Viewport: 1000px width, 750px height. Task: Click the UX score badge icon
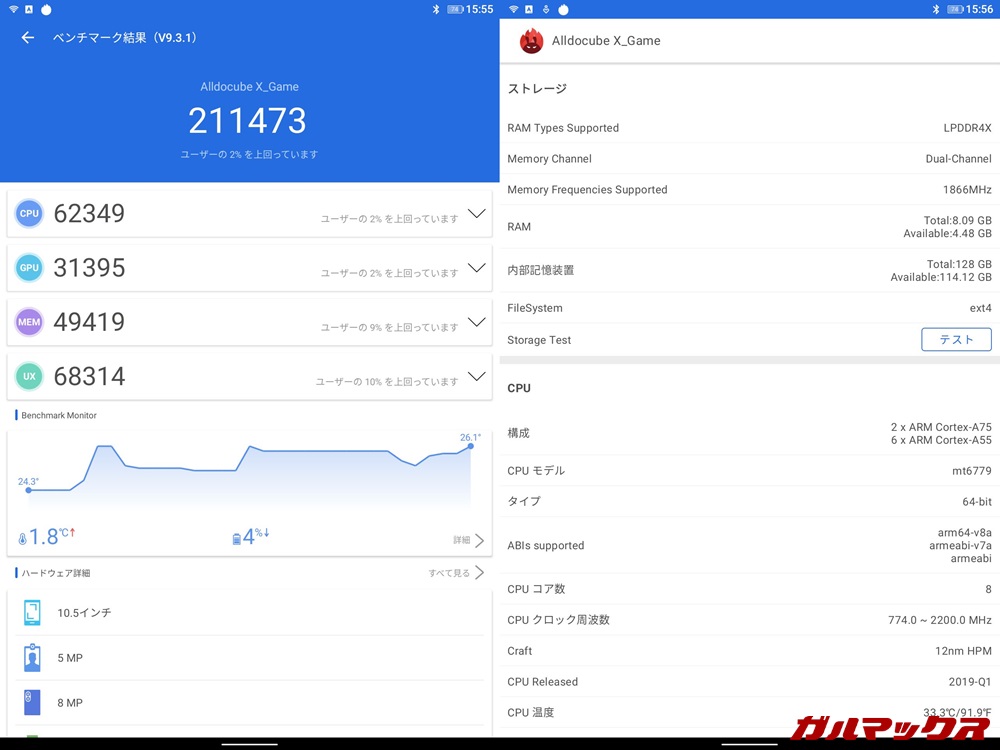(29, 376)
